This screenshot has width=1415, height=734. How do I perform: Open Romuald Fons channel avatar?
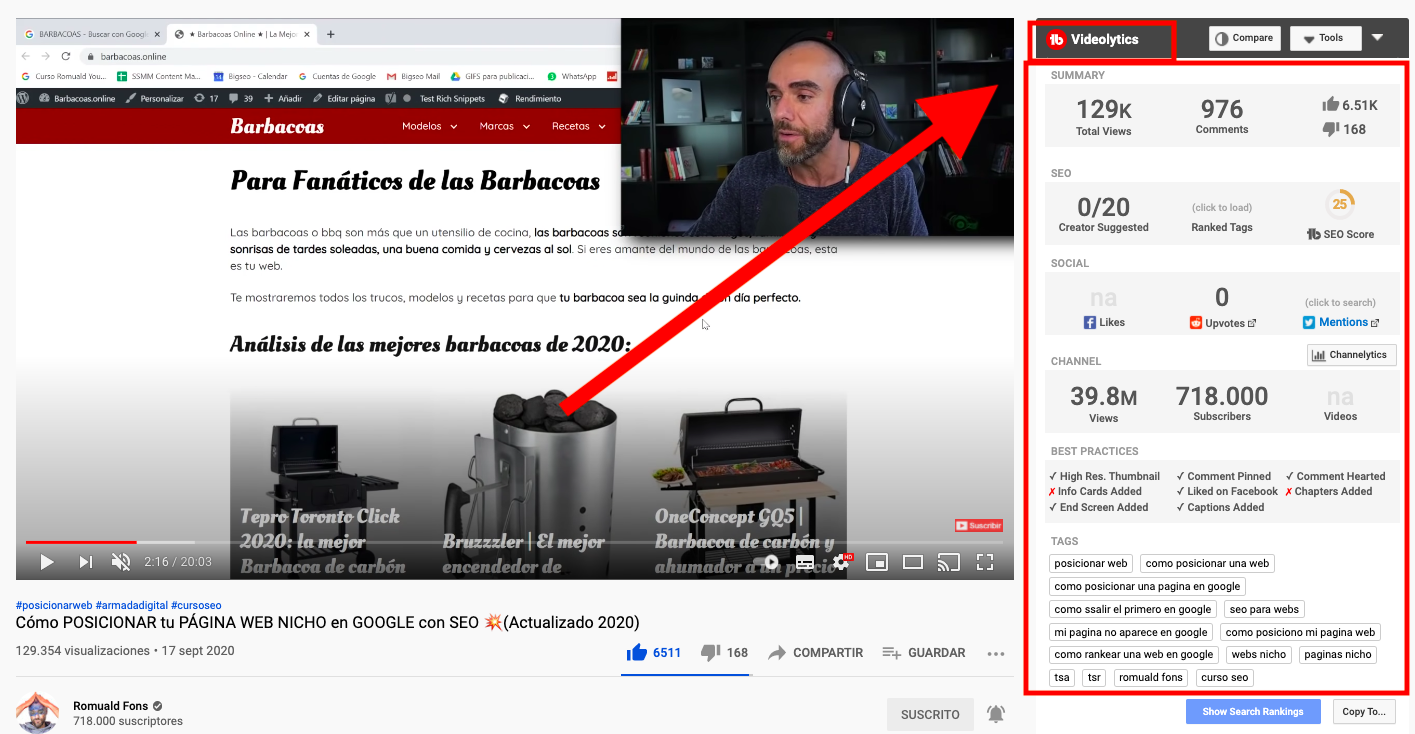coord(37,713)
